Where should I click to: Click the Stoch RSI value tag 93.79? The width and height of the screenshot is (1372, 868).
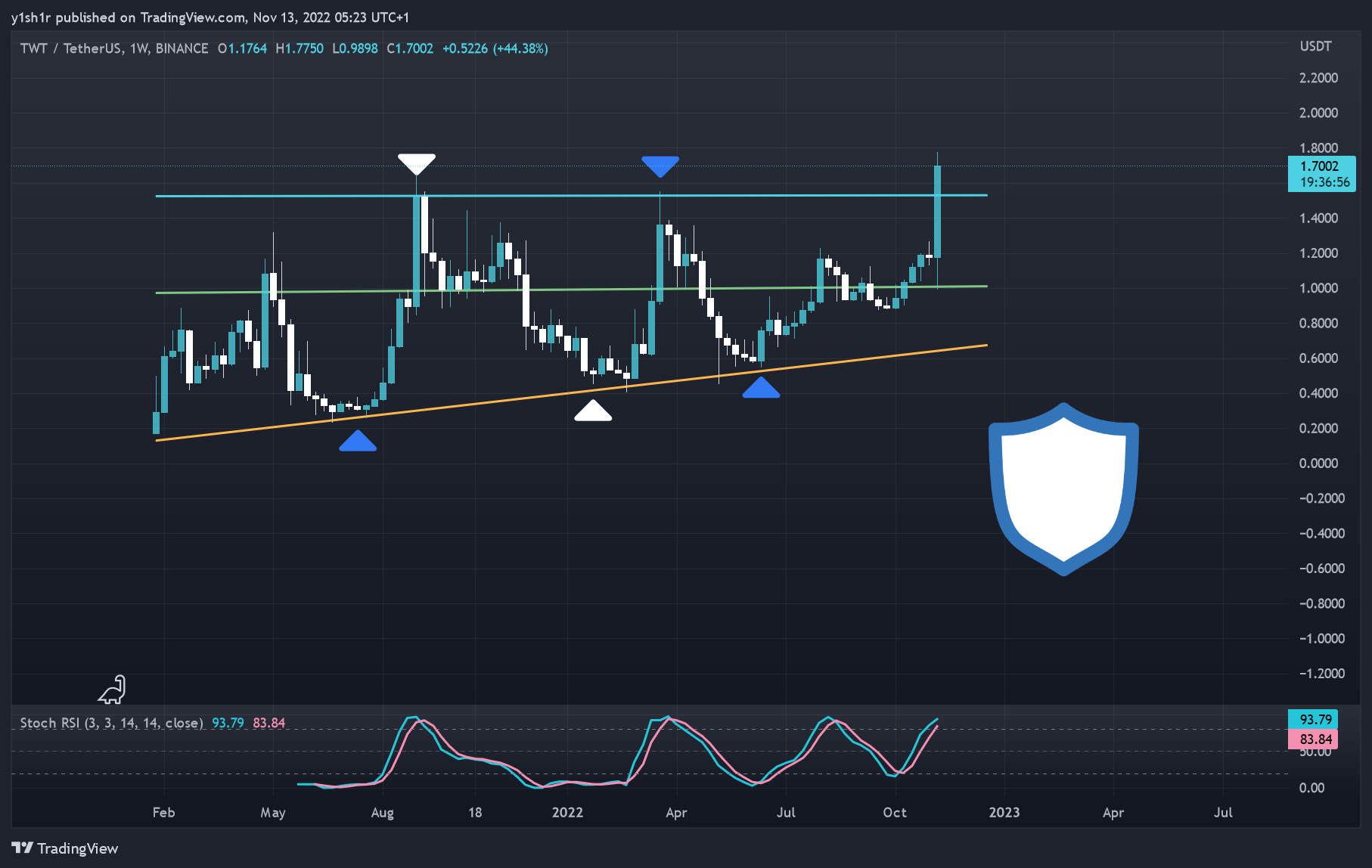pyautogui.click(x=1313, y=720)
